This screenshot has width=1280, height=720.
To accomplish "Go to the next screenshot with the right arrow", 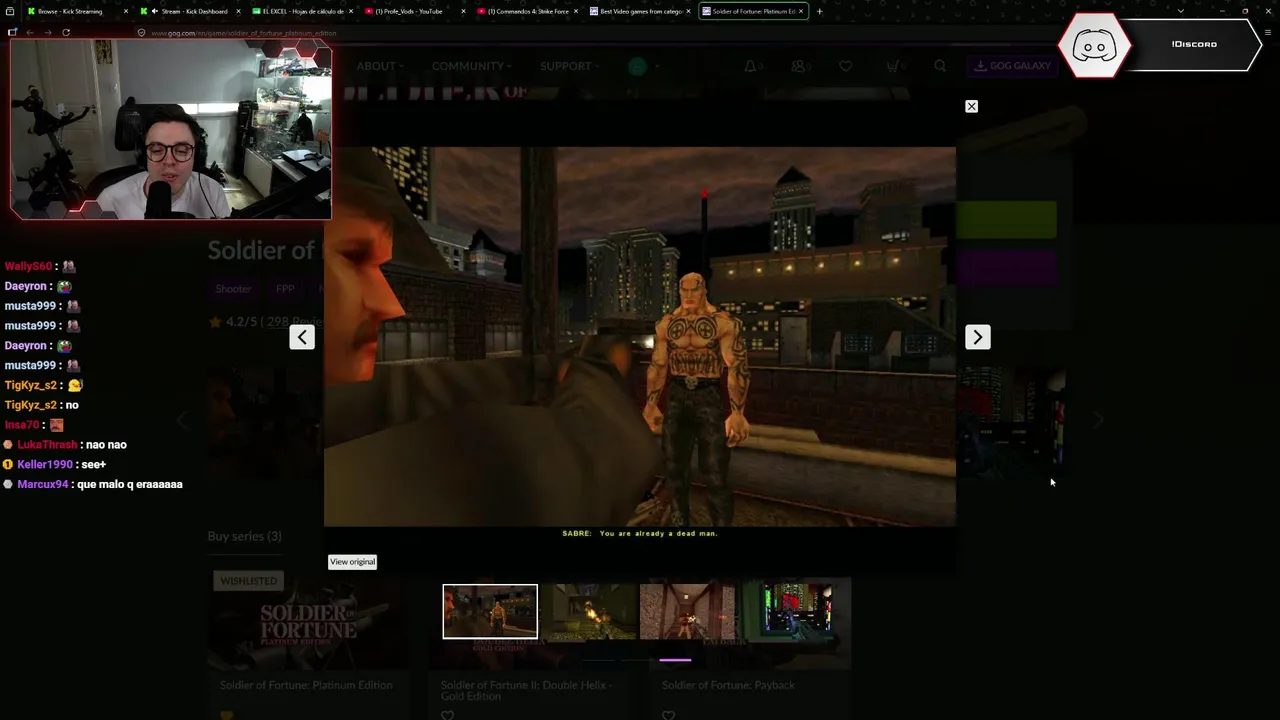I will 977,337.
